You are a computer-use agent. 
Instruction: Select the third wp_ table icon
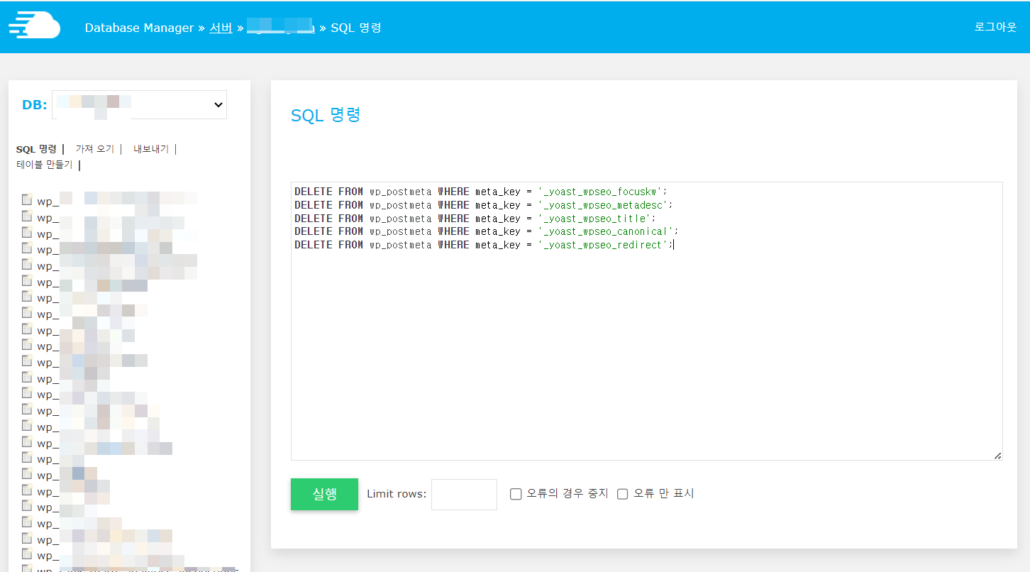26,232
